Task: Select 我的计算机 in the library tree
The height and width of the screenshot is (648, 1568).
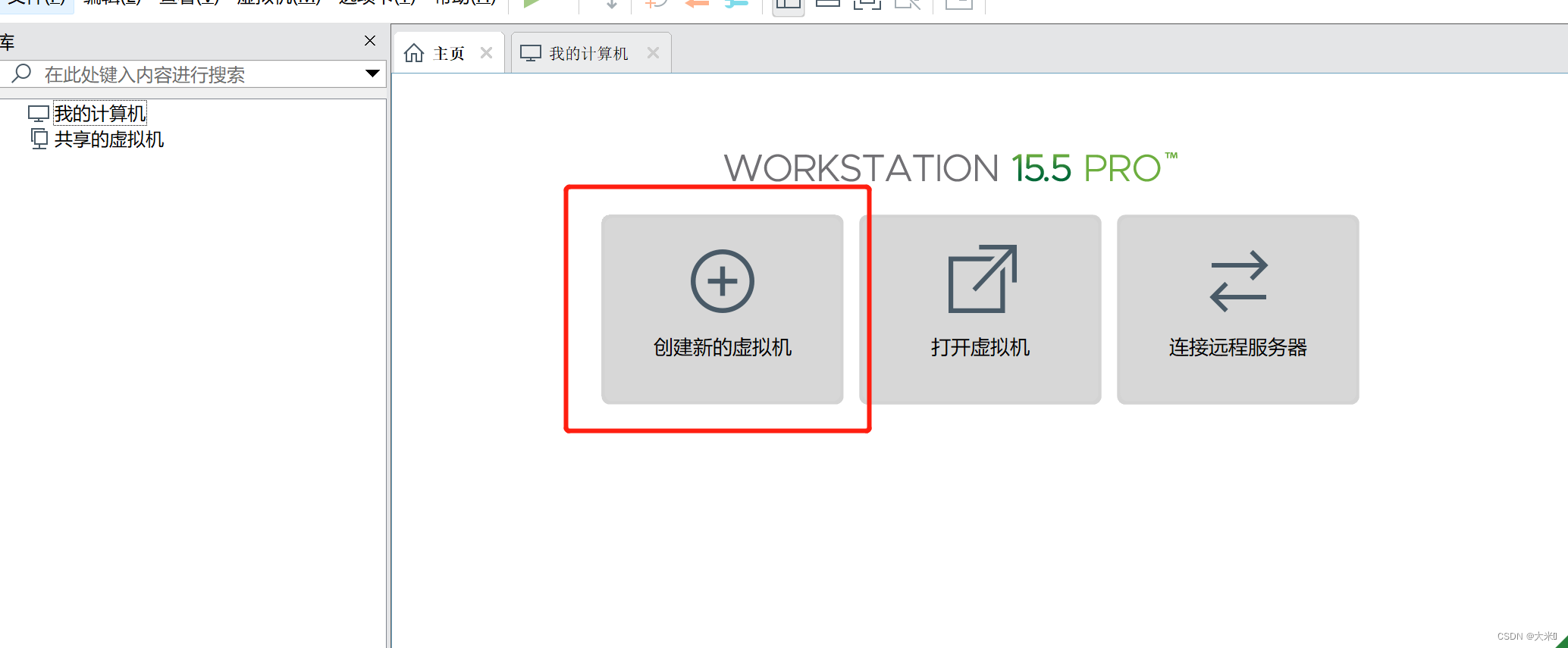Action: coord(99,114)
